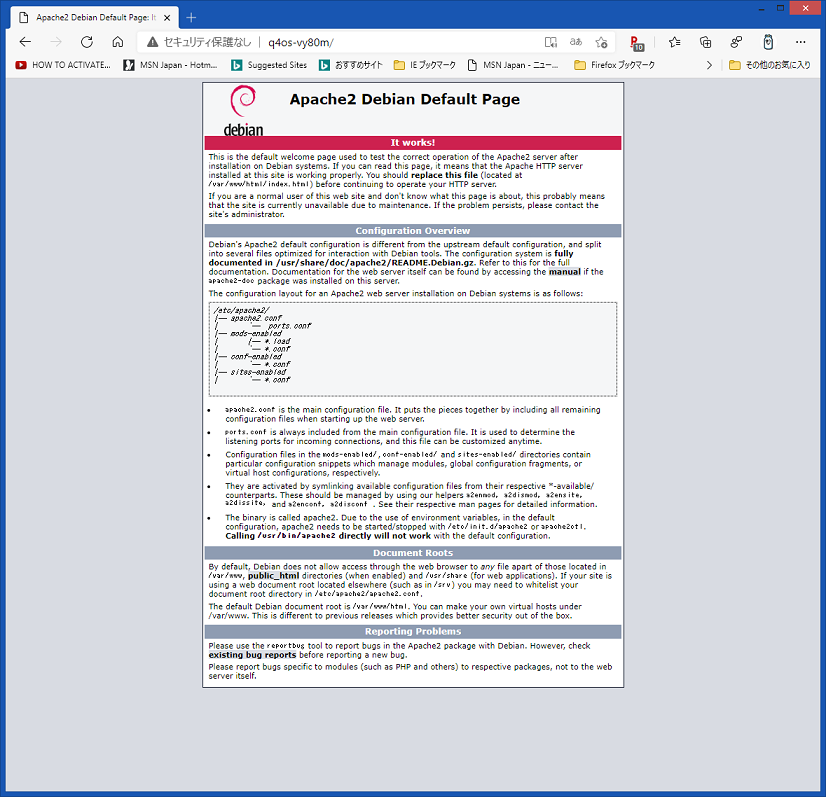Minimize the browser window
Screen dimensions: 826x797
pyautogui.click(x=761, y=8)
